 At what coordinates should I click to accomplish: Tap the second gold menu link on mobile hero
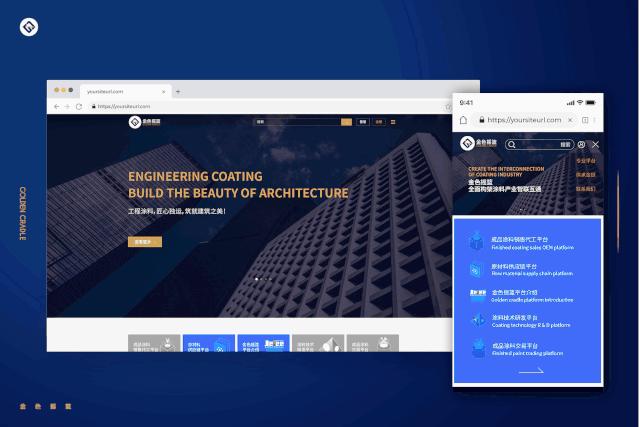tap(586, 175)
